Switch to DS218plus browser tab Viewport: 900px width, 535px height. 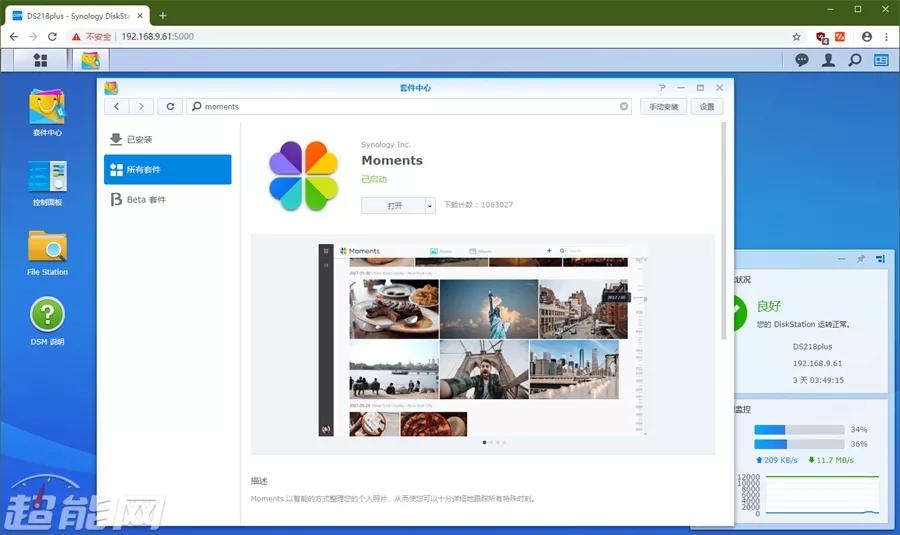pyautogui.click(x=77, y=16)
